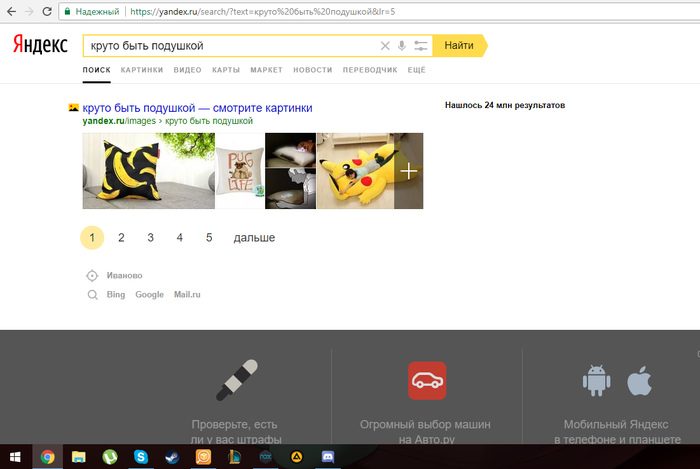
Task: Expand the ЕЩЁ menu of services
Action: (x=417, y=70)
